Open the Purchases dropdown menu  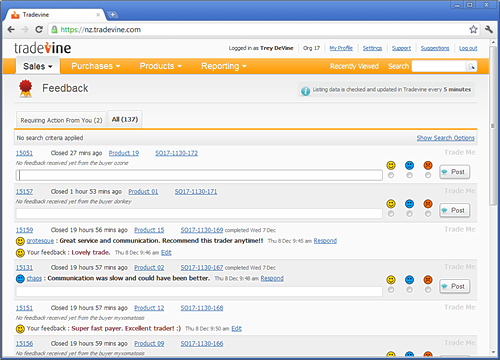(96, 66)
